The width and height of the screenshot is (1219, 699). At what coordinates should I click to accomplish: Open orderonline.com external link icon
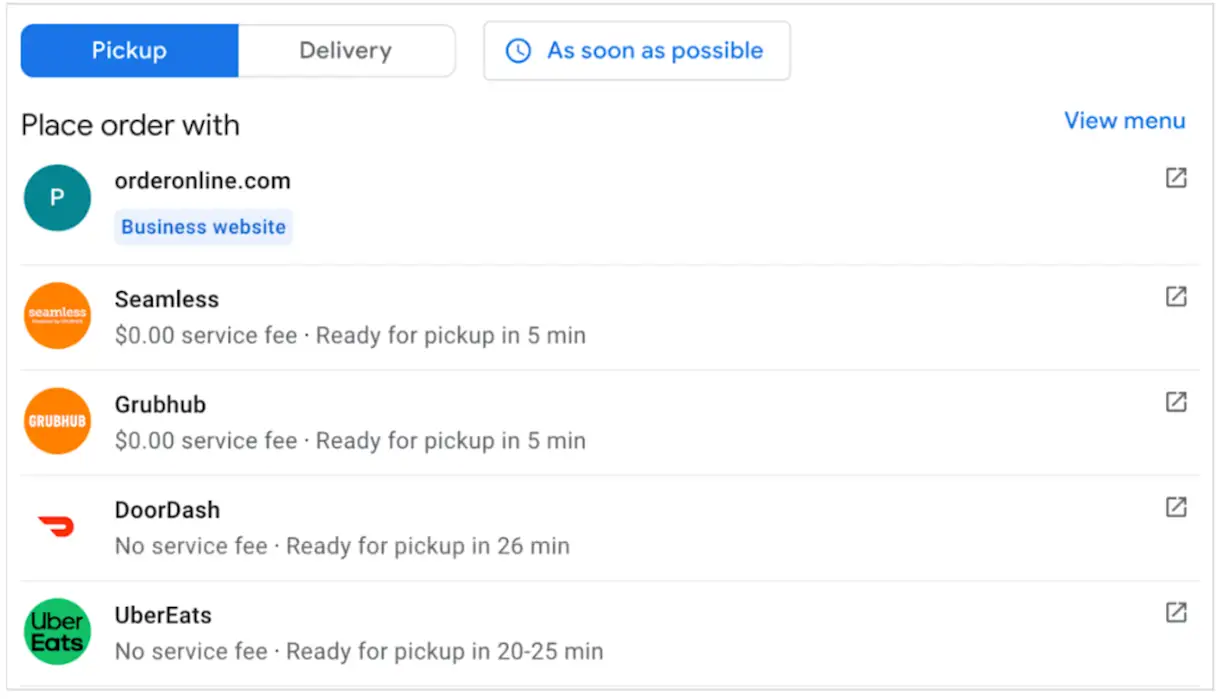[x=1176, y=178]
